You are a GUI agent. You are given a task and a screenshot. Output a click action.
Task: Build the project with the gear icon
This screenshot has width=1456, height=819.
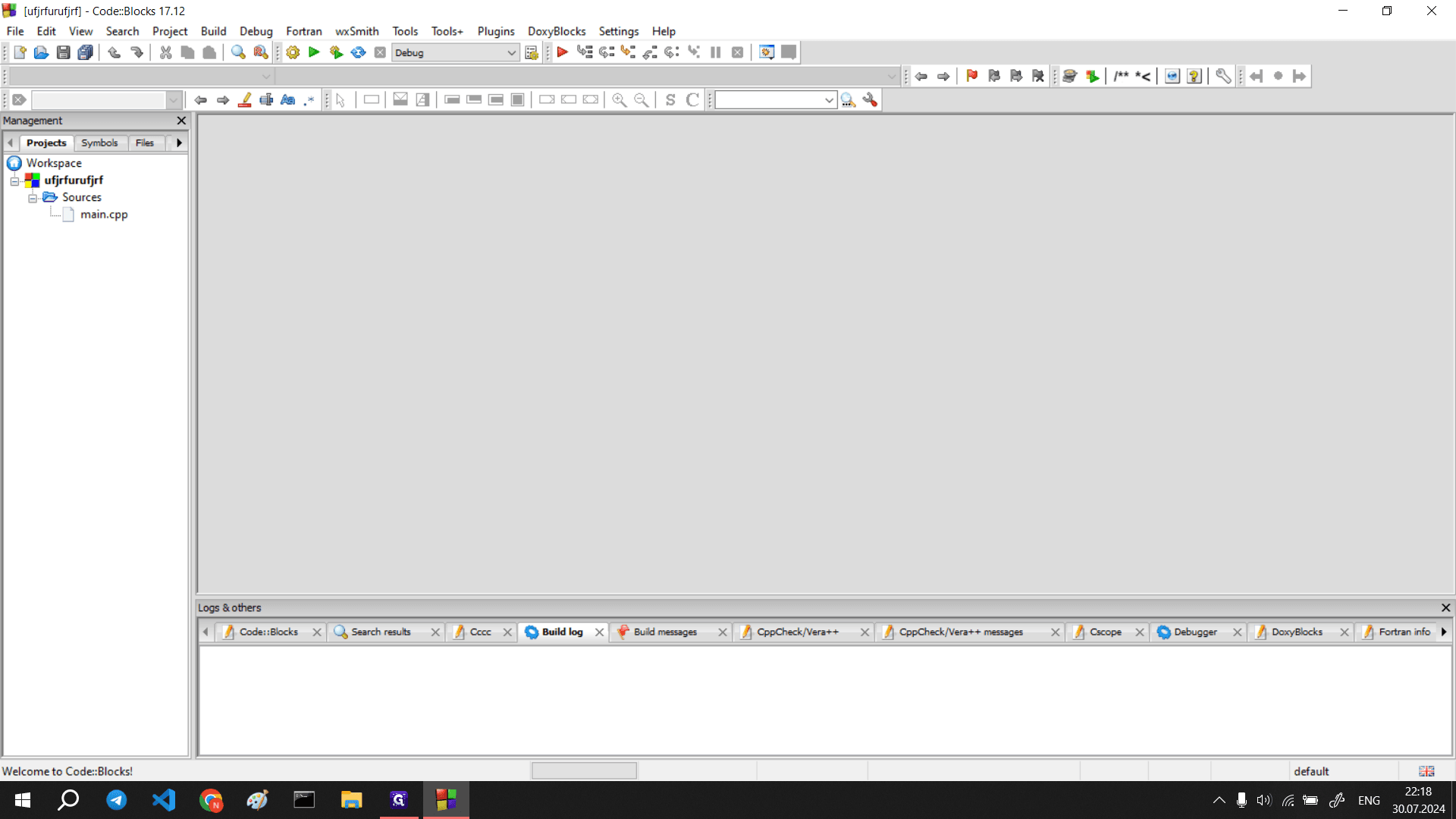[293, 52]
